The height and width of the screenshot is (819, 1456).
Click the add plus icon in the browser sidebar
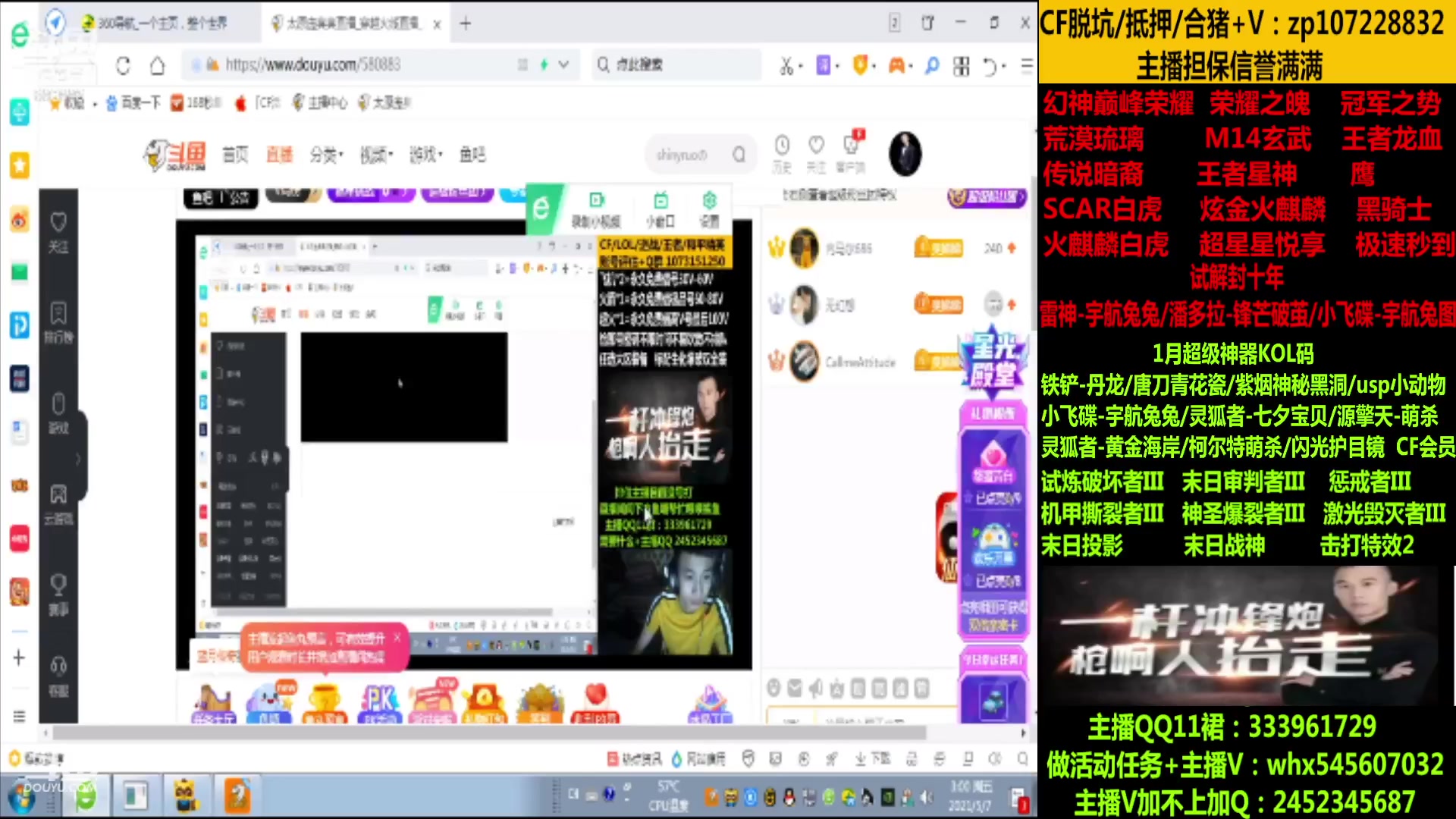[x=19, y=657]
